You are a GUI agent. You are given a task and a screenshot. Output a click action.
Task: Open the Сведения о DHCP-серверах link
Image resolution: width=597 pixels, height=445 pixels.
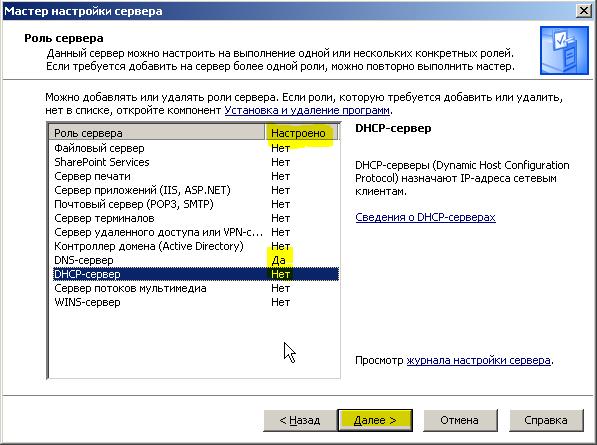pos(425,217)
